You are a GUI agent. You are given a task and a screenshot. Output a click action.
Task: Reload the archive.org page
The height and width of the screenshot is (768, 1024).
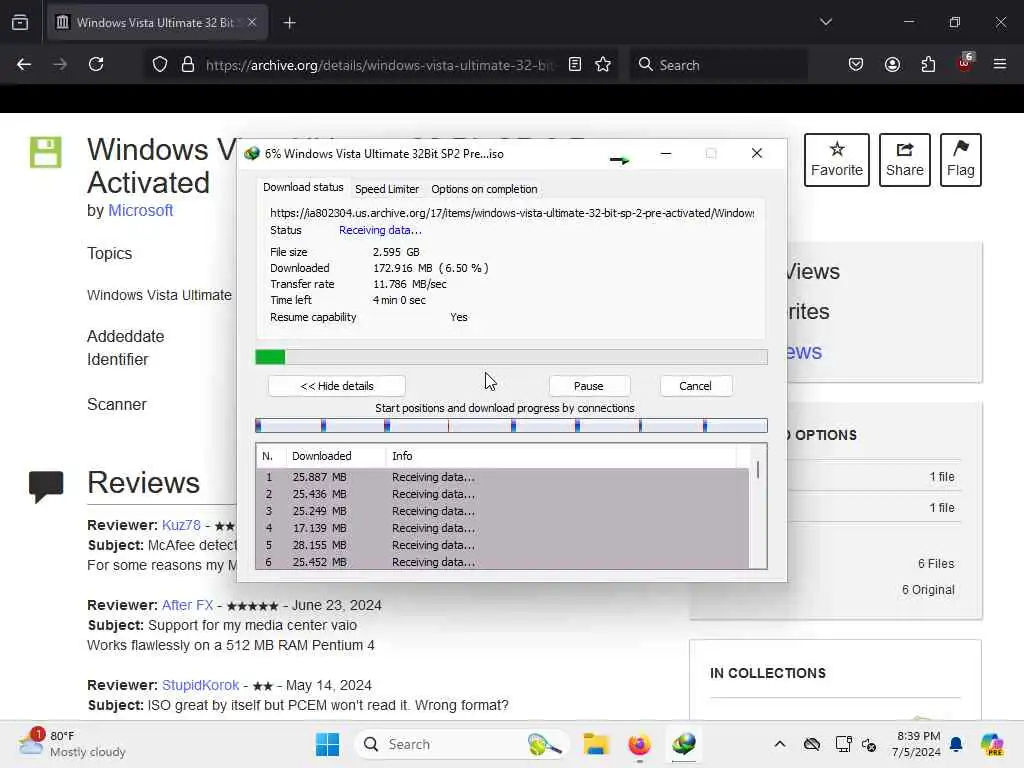point(96,65)
